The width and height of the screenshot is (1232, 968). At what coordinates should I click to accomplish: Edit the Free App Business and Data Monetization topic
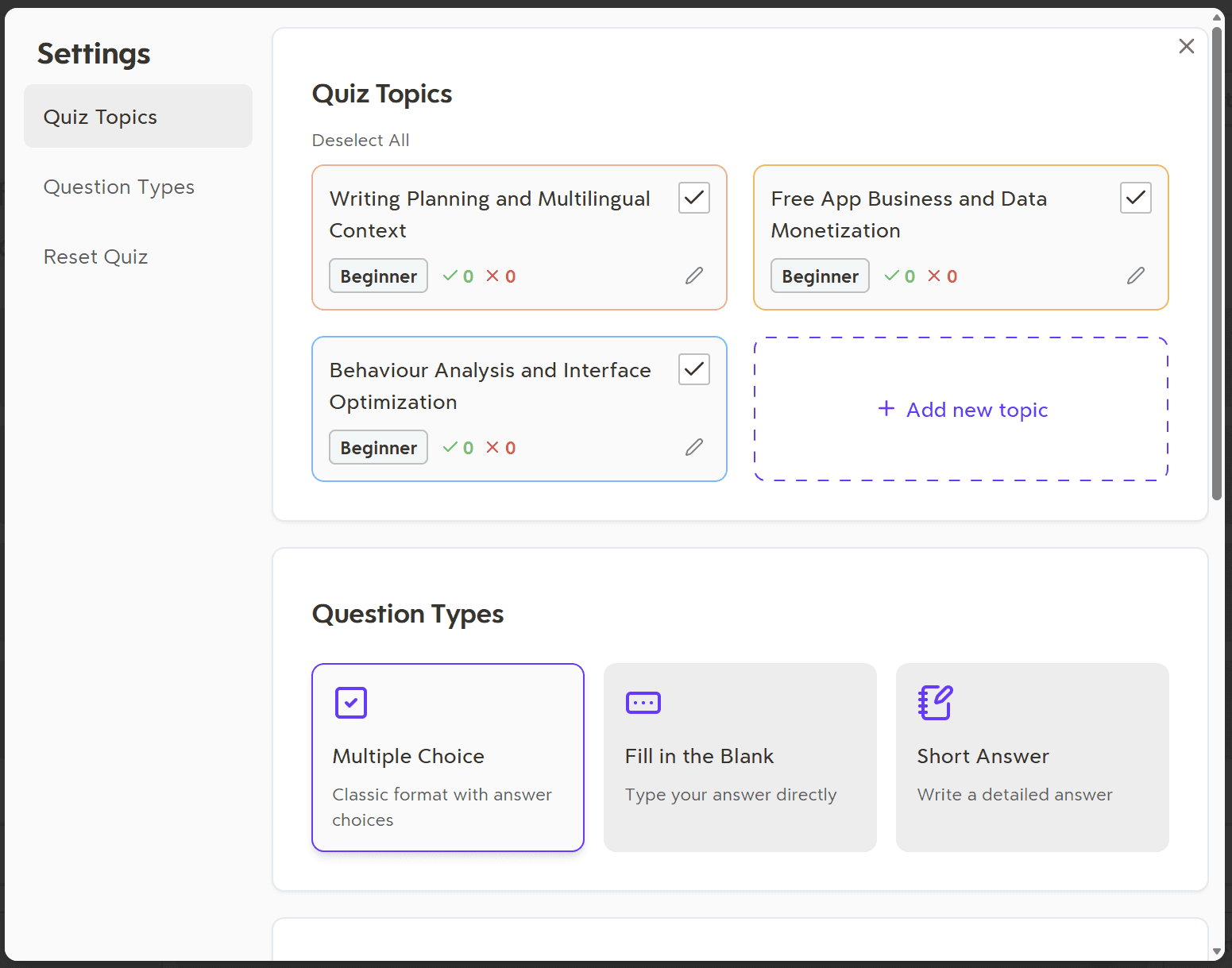click(x=1135, y=276)
